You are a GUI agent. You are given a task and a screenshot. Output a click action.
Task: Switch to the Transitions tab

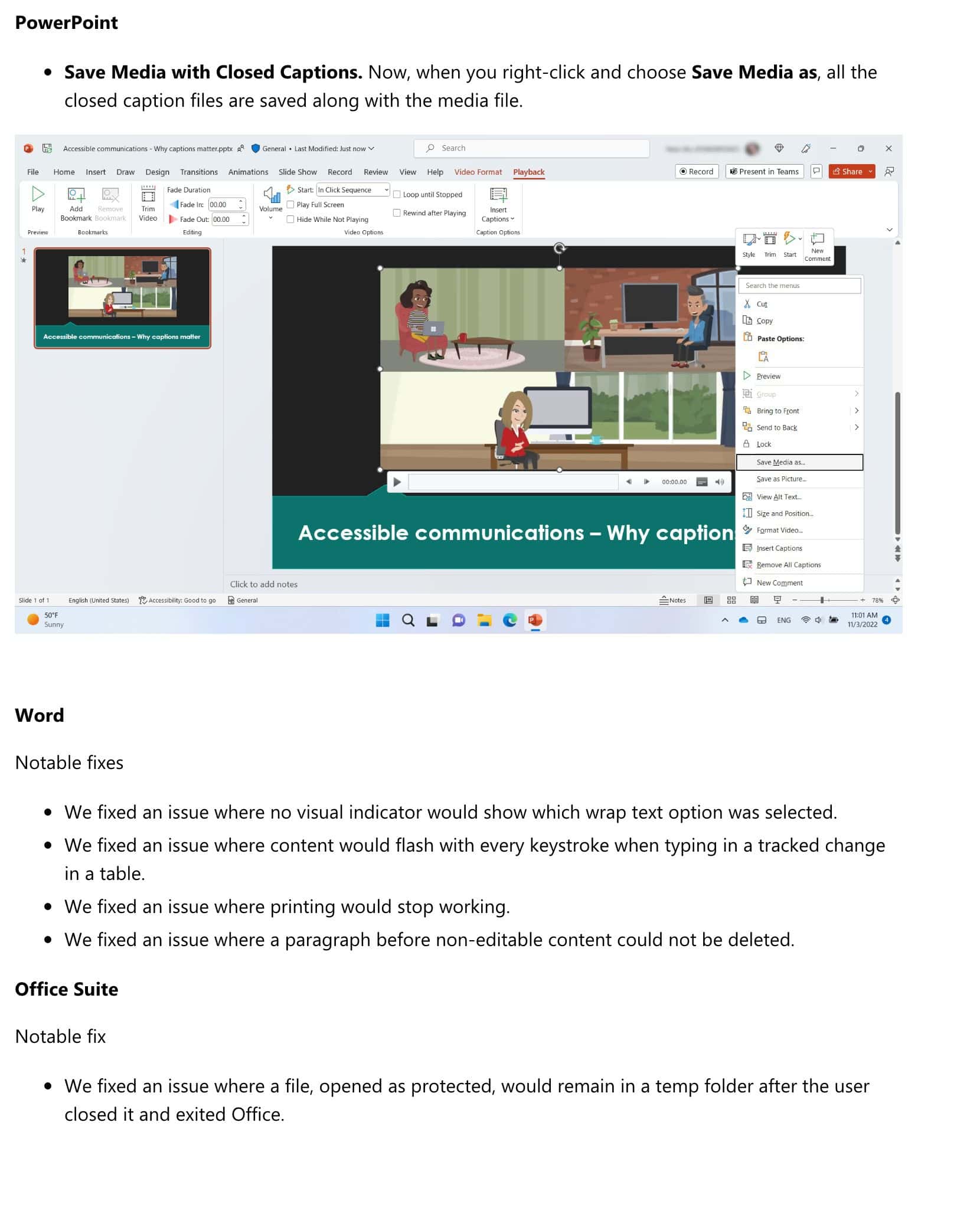(199, 172)
